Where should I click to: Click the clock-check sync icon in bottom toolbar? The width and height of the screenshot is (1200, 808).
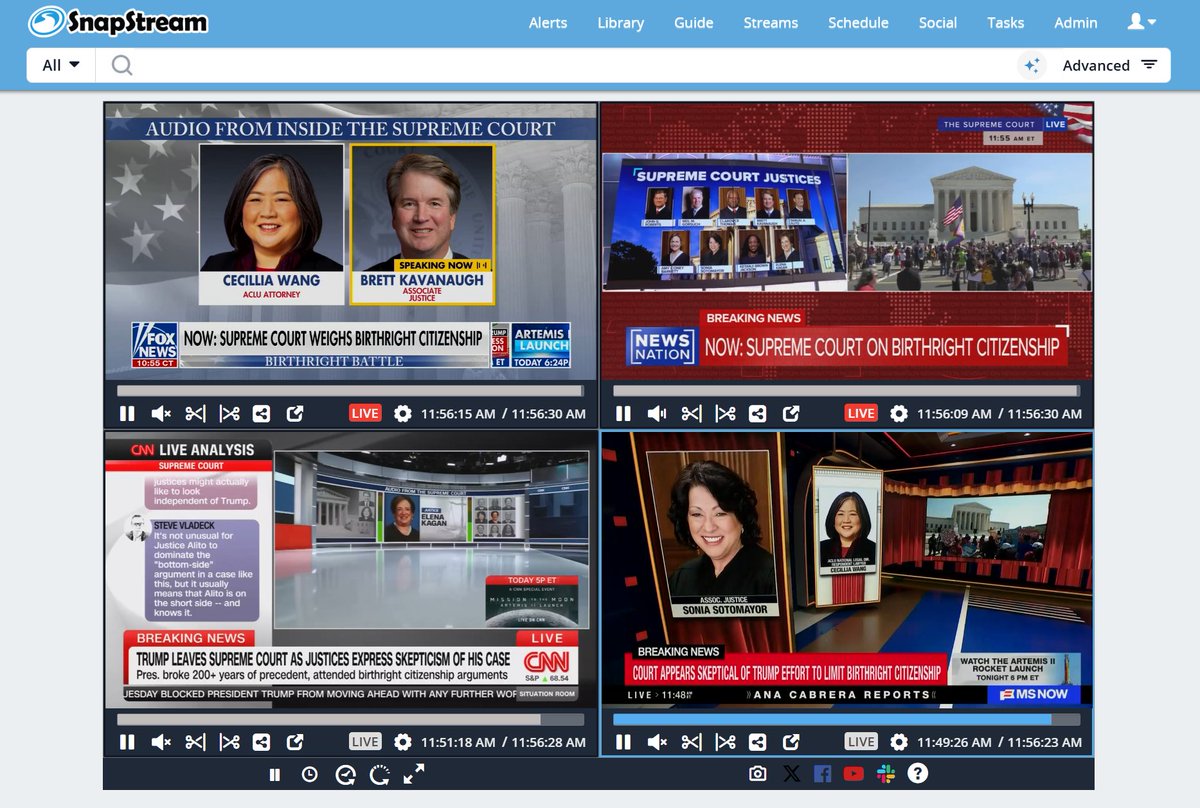345,774
